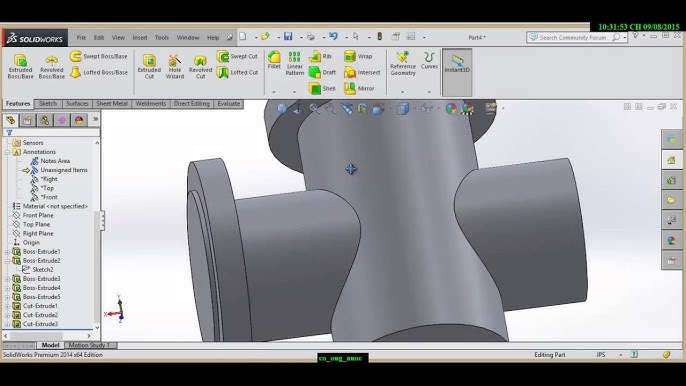The height and width of the screenshot is (386, 686).
Task: Click the Lofted Boss/Base tool
Action: click(x=98, y=72)
